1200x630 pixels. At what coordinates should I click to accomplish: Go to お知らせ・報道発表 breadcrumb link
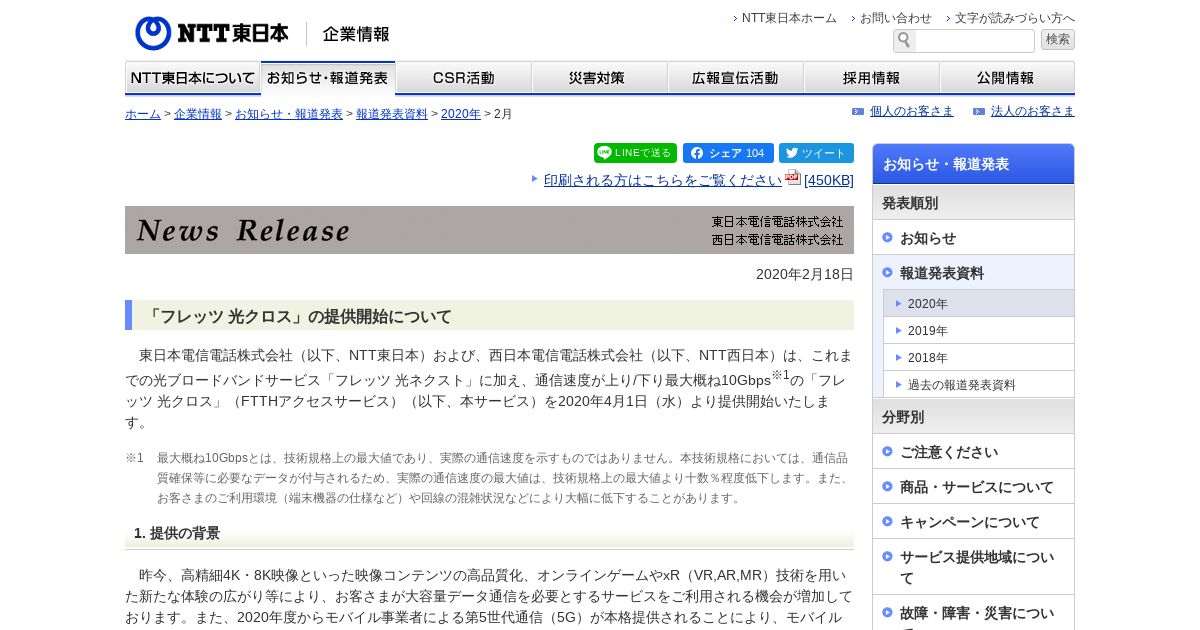289,114
